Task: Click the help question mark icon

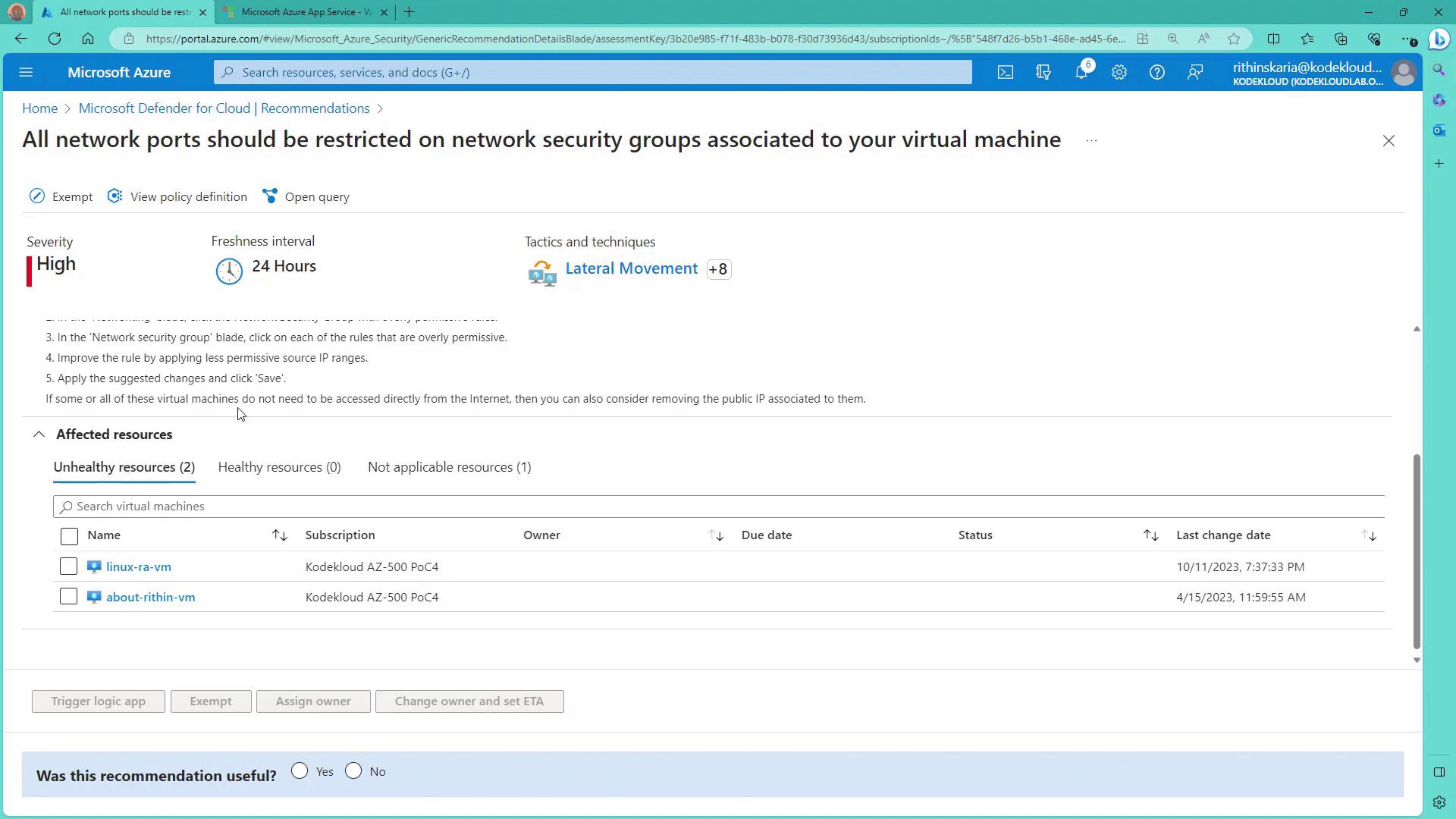Action: (x=1156, y=72)
